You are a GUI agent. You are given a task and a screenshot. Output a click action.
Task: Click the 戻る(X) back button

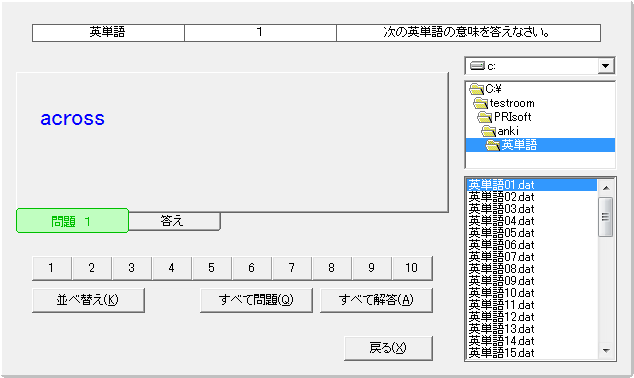pos(388,348)
